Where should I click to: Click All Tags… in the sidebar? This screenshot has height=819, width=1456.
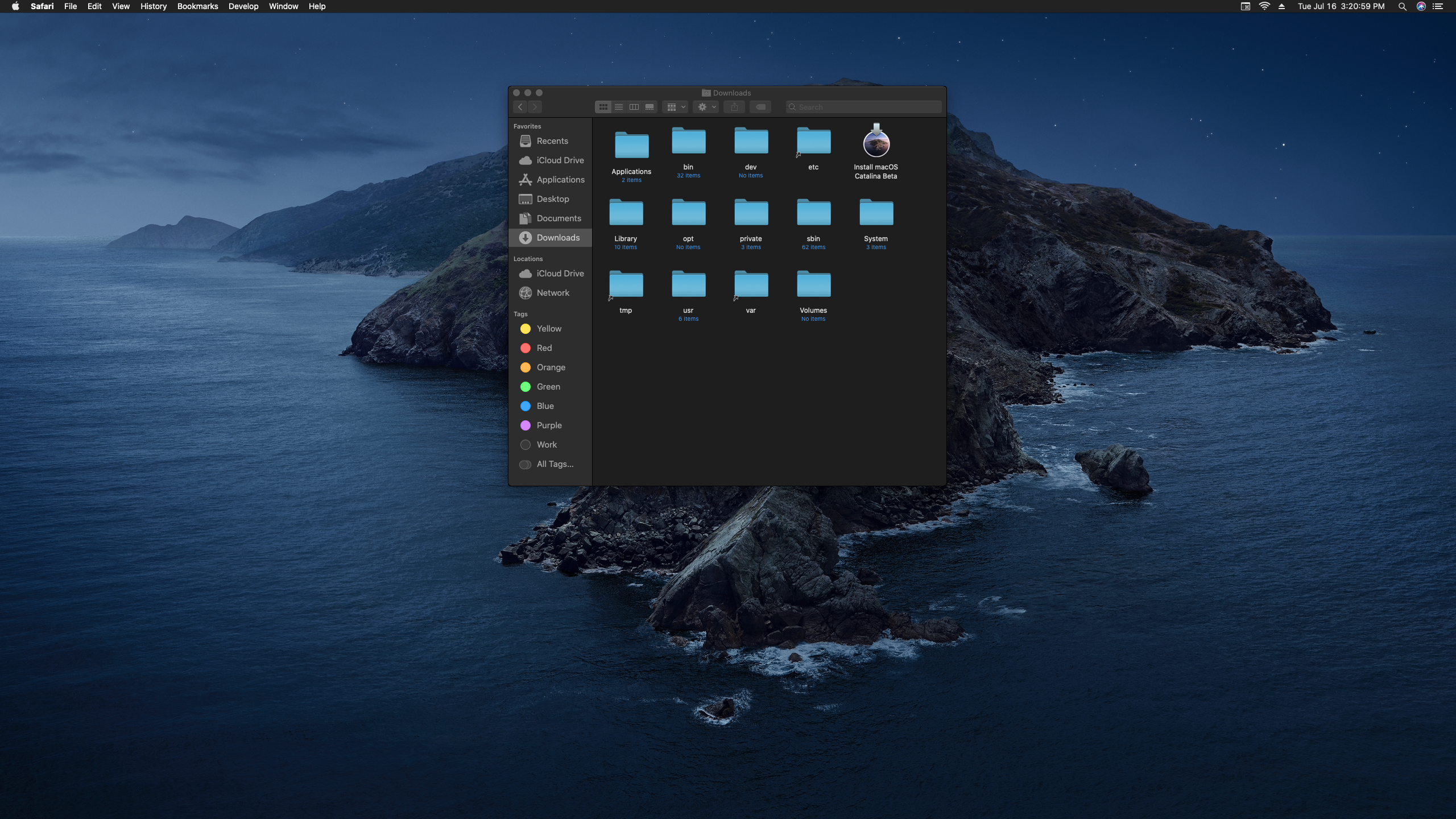(x=555, y=464)
